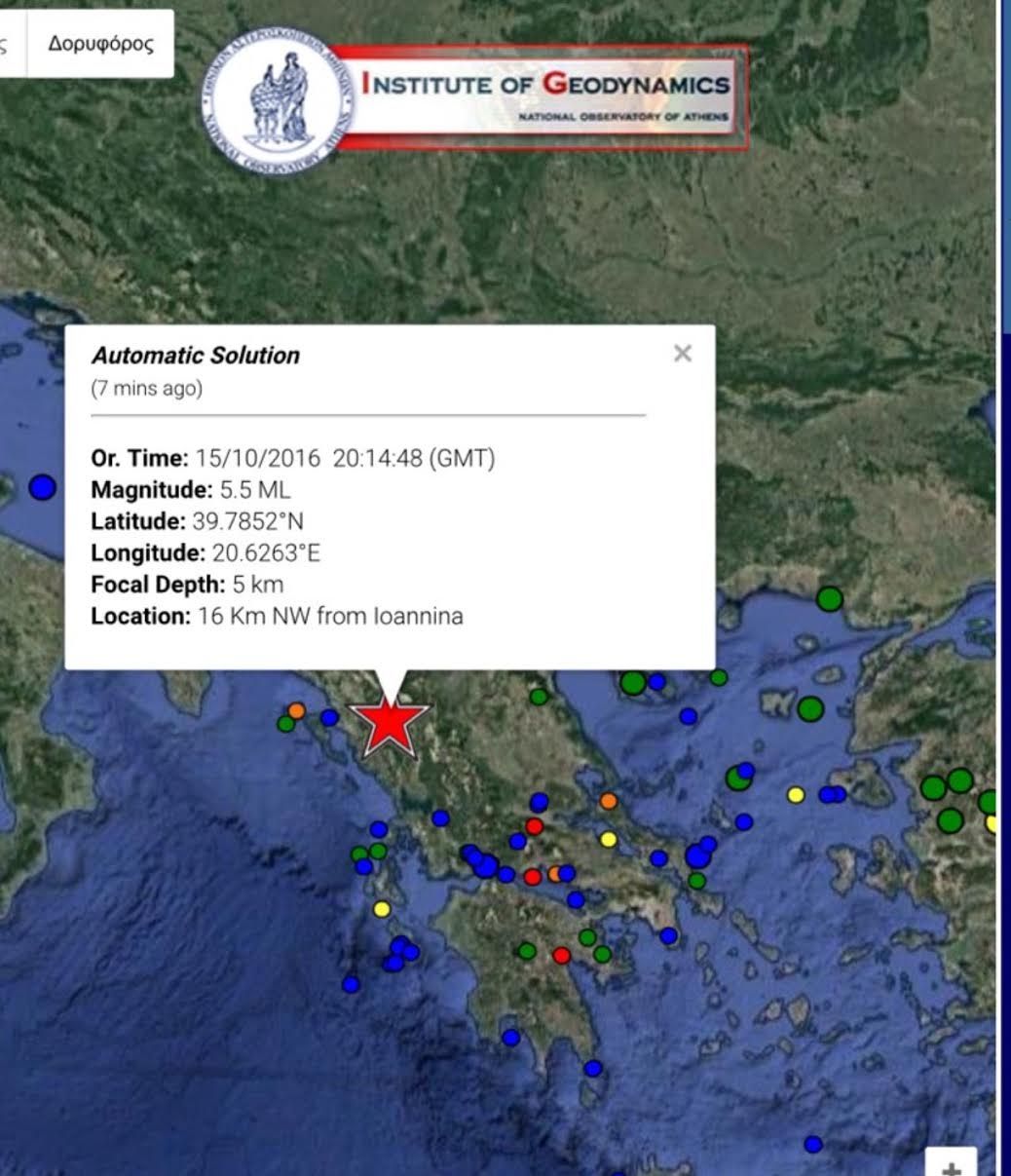Zoom in using the plus button
This screenshot has width=1011, height=1176.
tap(952, 1164)
